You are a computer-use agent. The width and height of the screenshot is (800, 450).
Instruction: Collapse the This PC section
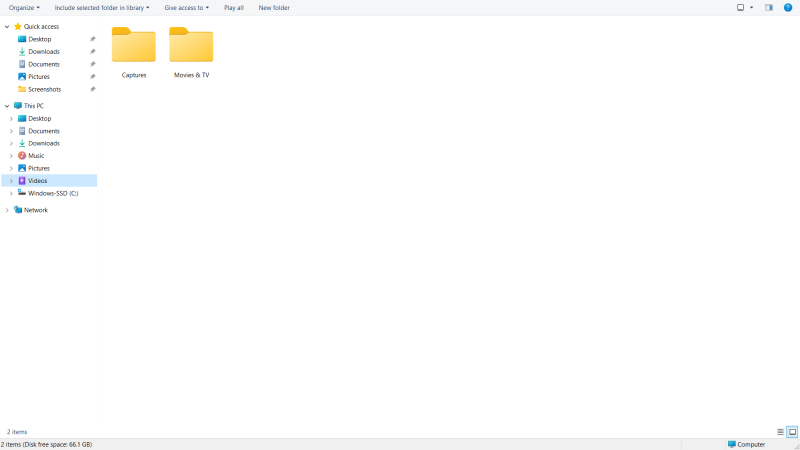coord(7,106)
